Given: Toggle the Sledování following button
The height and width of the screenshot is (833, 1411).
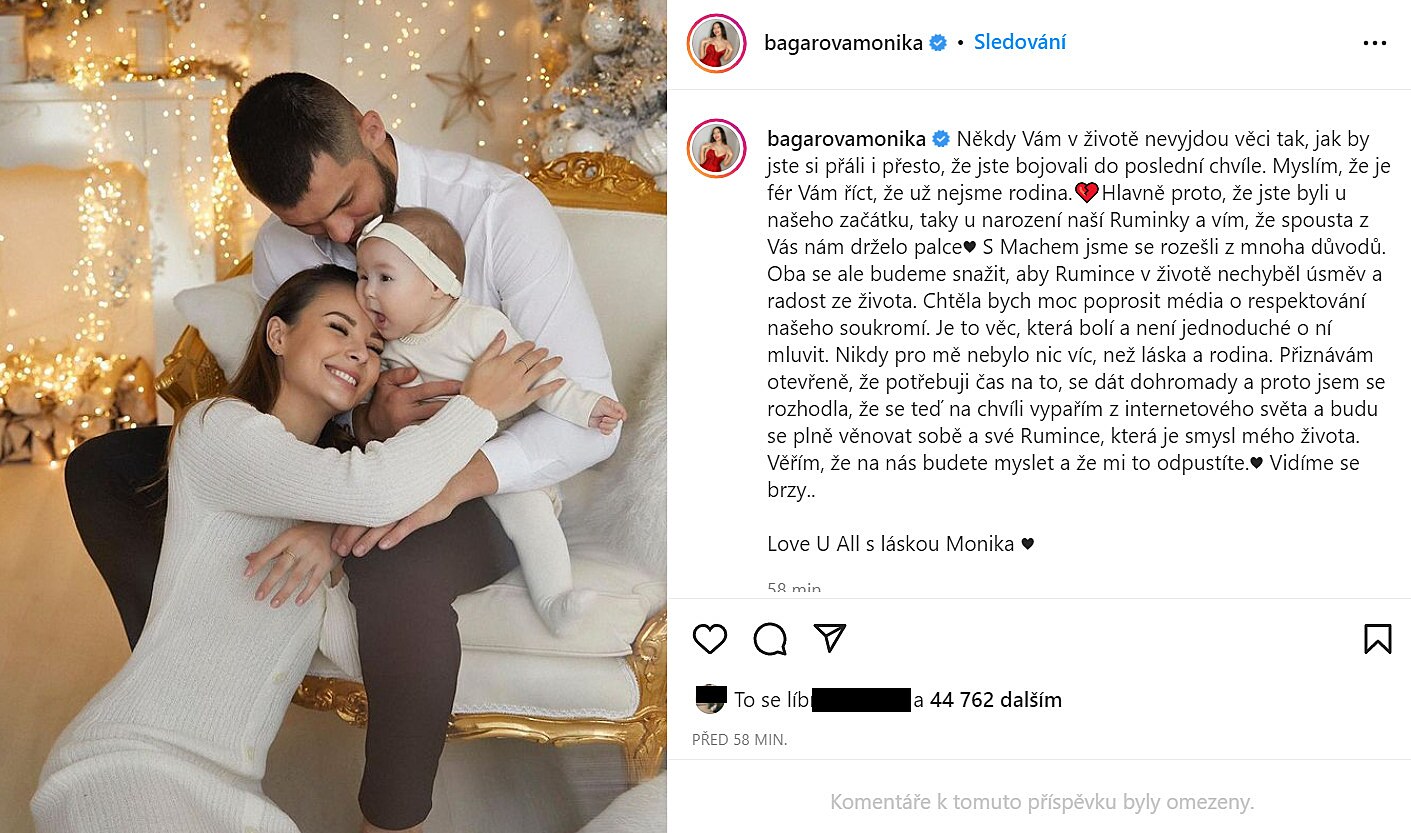Looking at the screenshot, I should pos(1020,43).
